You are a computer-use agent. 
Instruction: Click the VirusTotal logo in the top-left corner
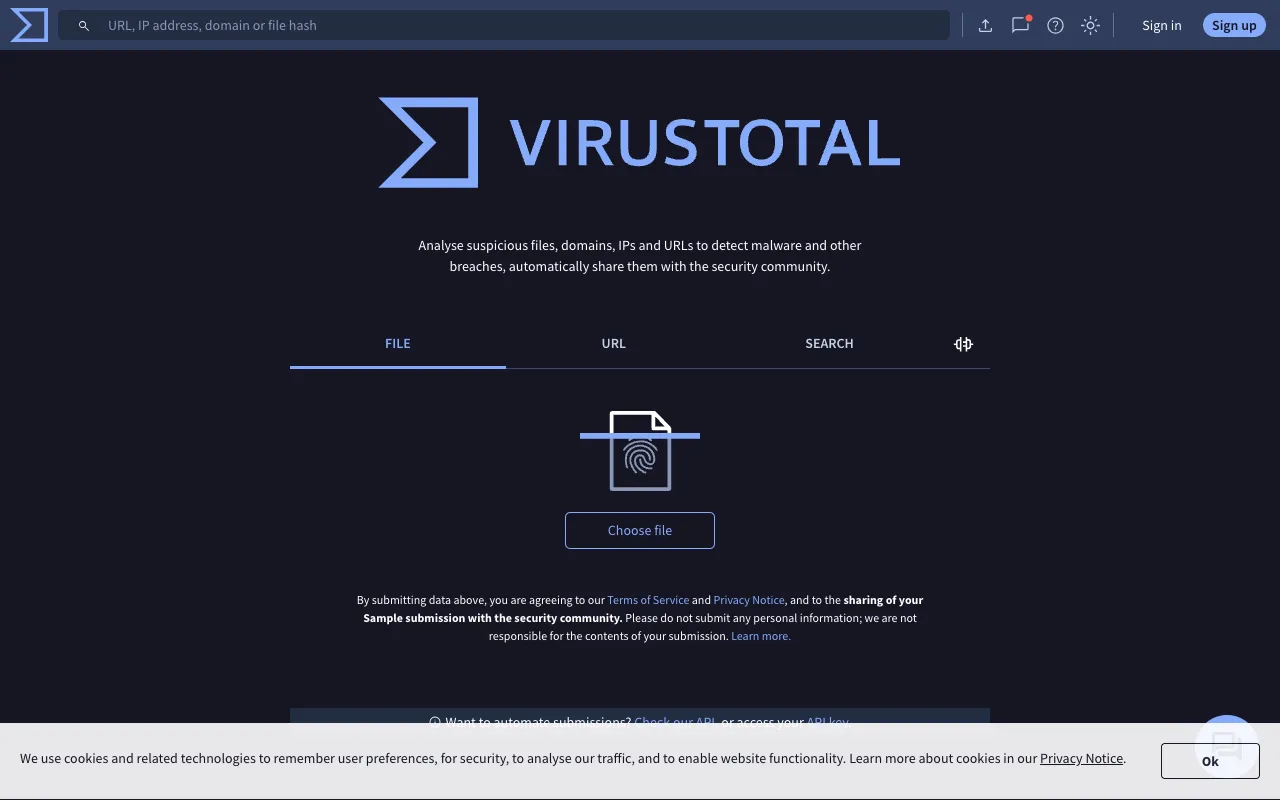(27, 24)
